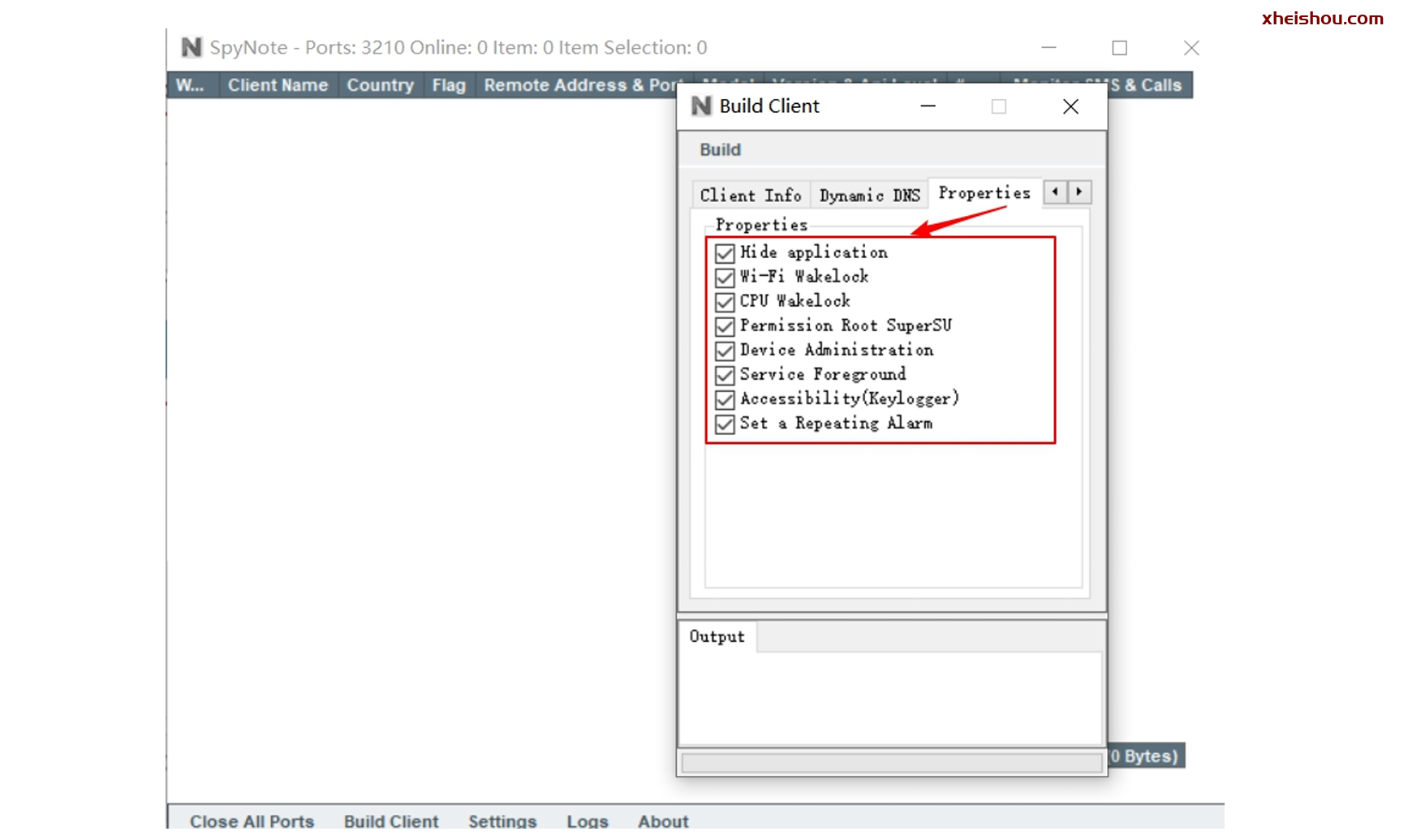Open Settings from the bottom bar
1408x840 pixels.
[x=502, y=821]
